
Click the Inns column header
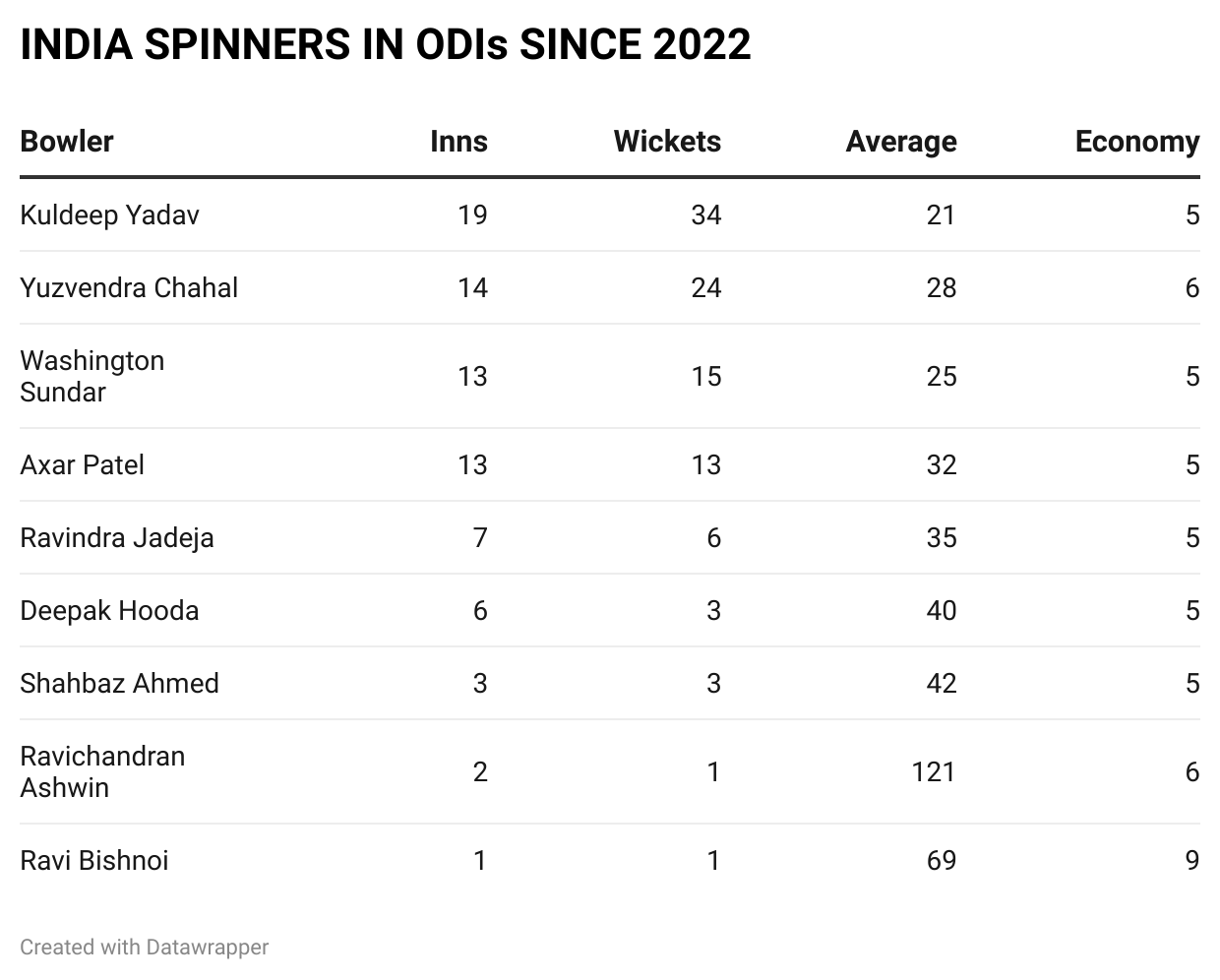pos(458,142)
